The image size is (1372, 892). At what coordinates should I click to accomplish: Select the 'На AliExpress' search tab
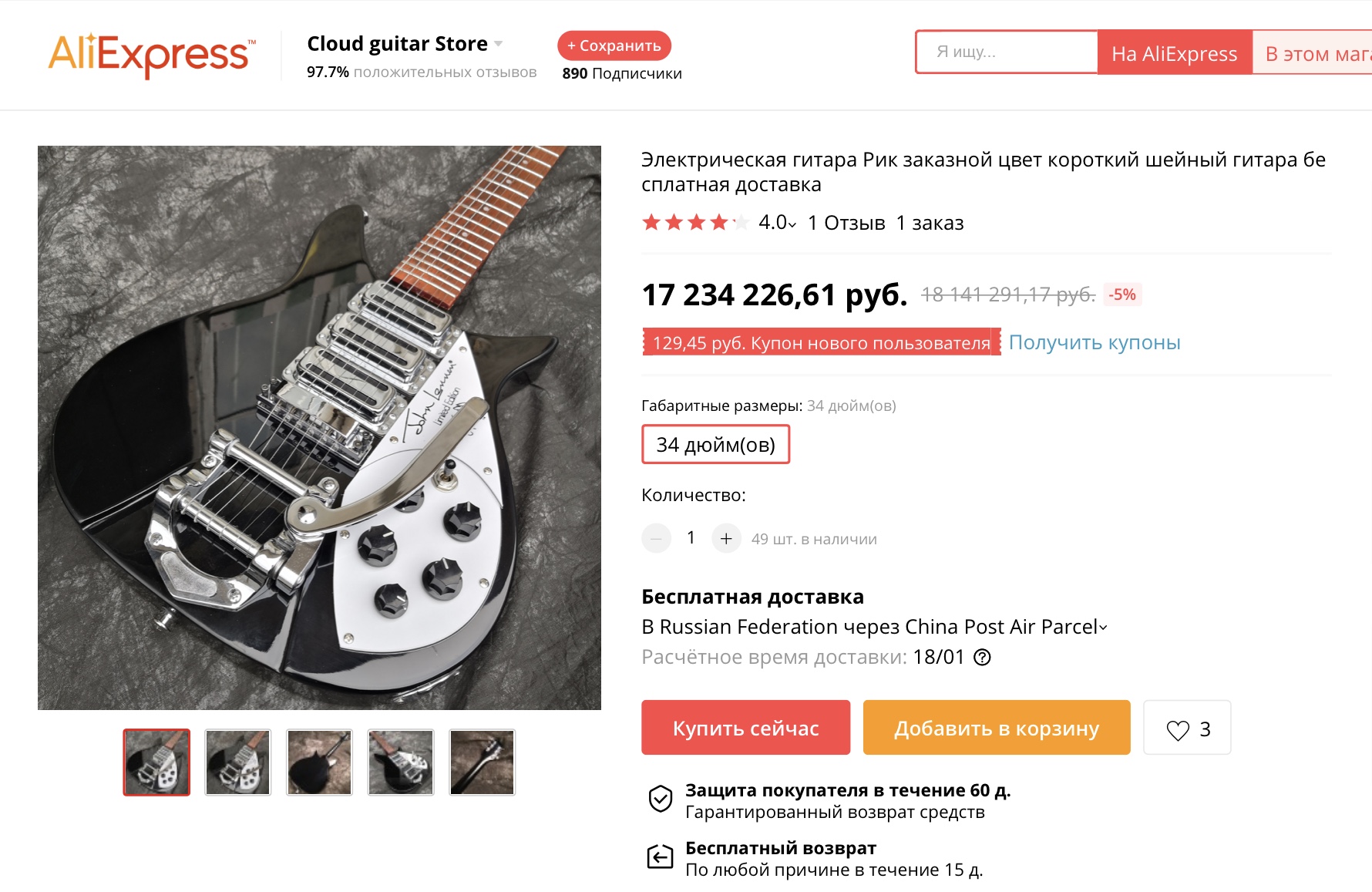[x=1174, y=53]
